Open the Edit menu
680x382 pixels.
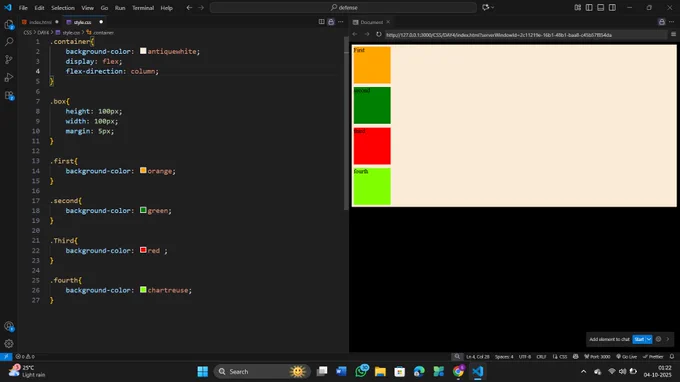pos(39,8)
